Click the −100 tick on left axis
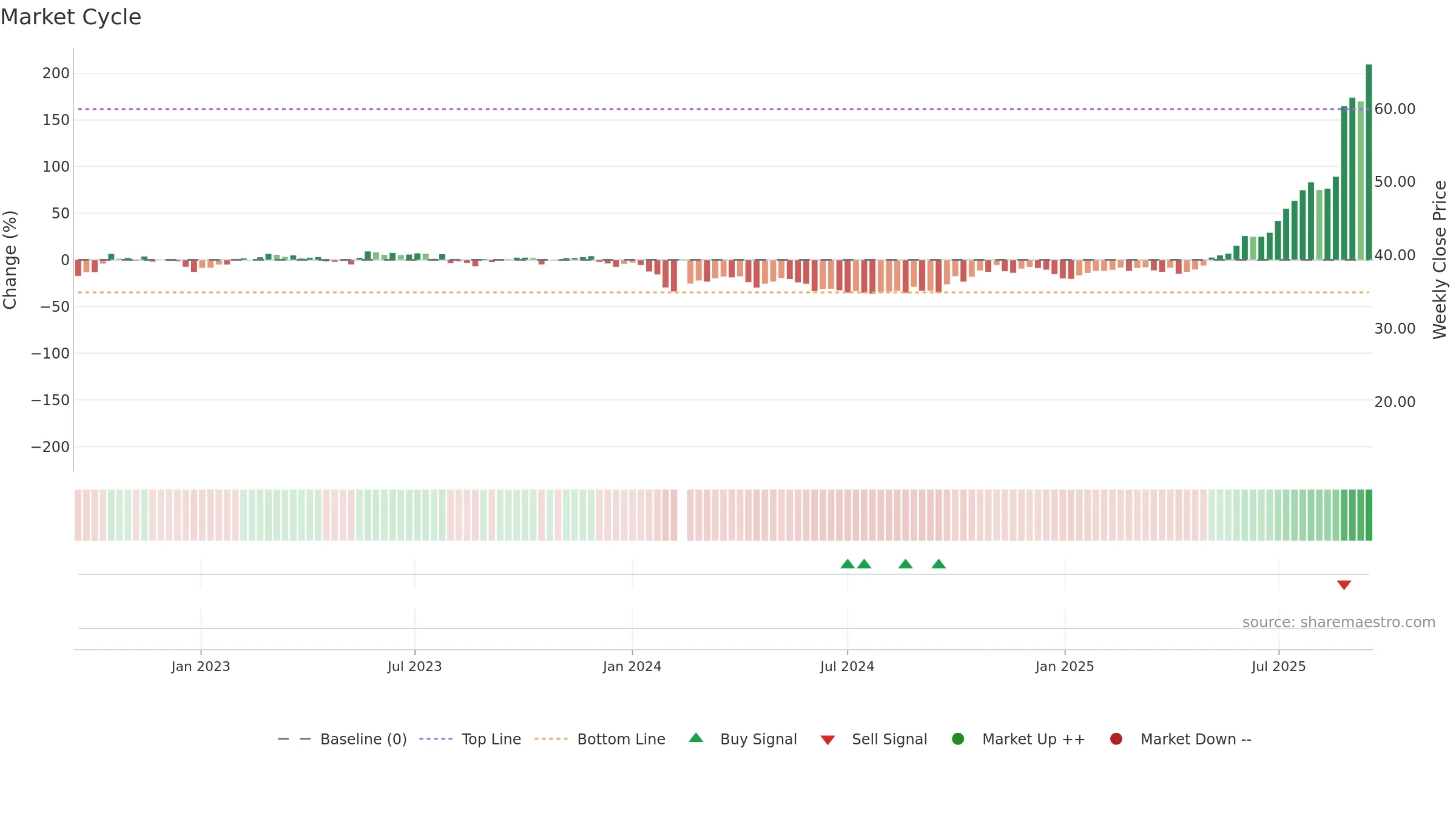Viewport: 1456px width, 819px height. click(50, 354)
